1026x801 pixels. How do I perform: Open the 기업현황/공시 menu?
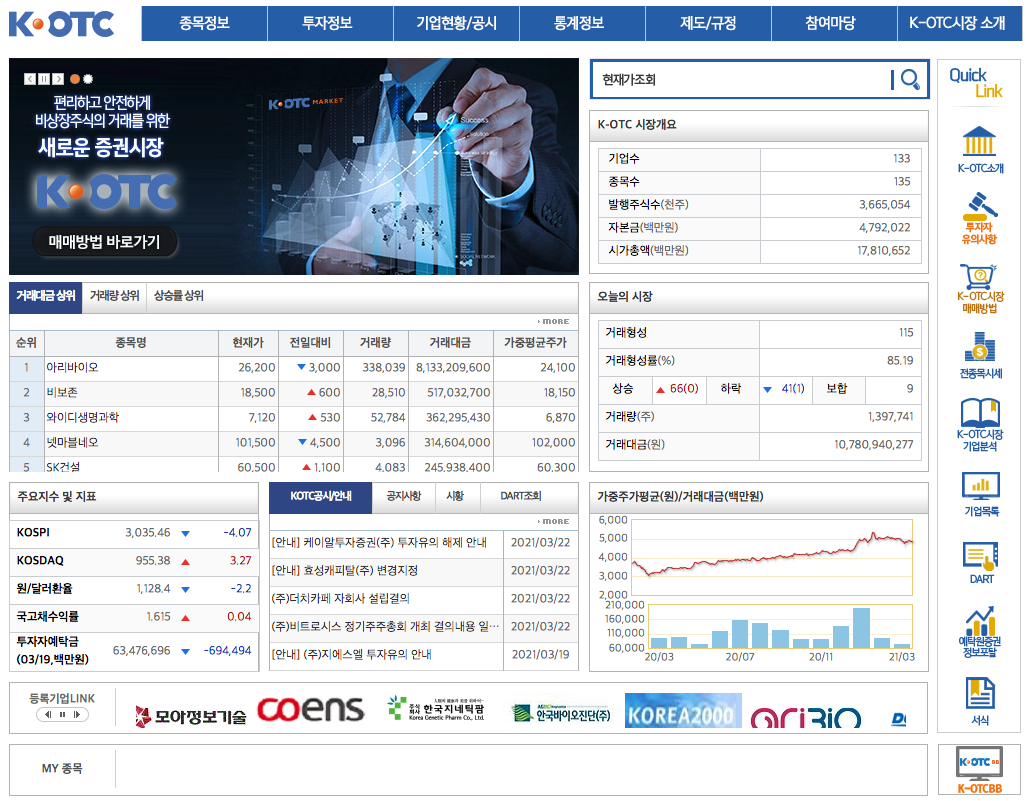pyautogui.click(x=457, y=24)
